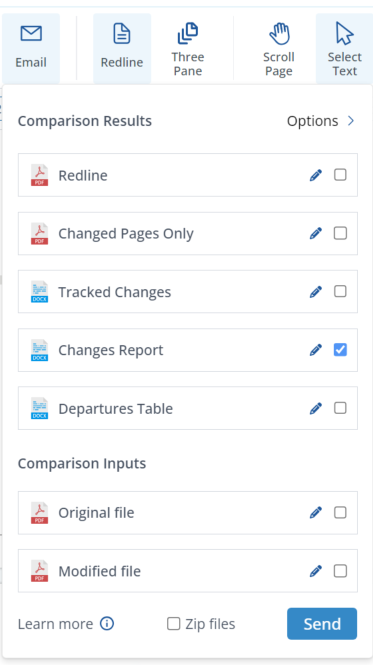Viewport: 373px width, 665px height.
Task: Rename Departures Table using pencil icon
Action: tap(316, 408)
